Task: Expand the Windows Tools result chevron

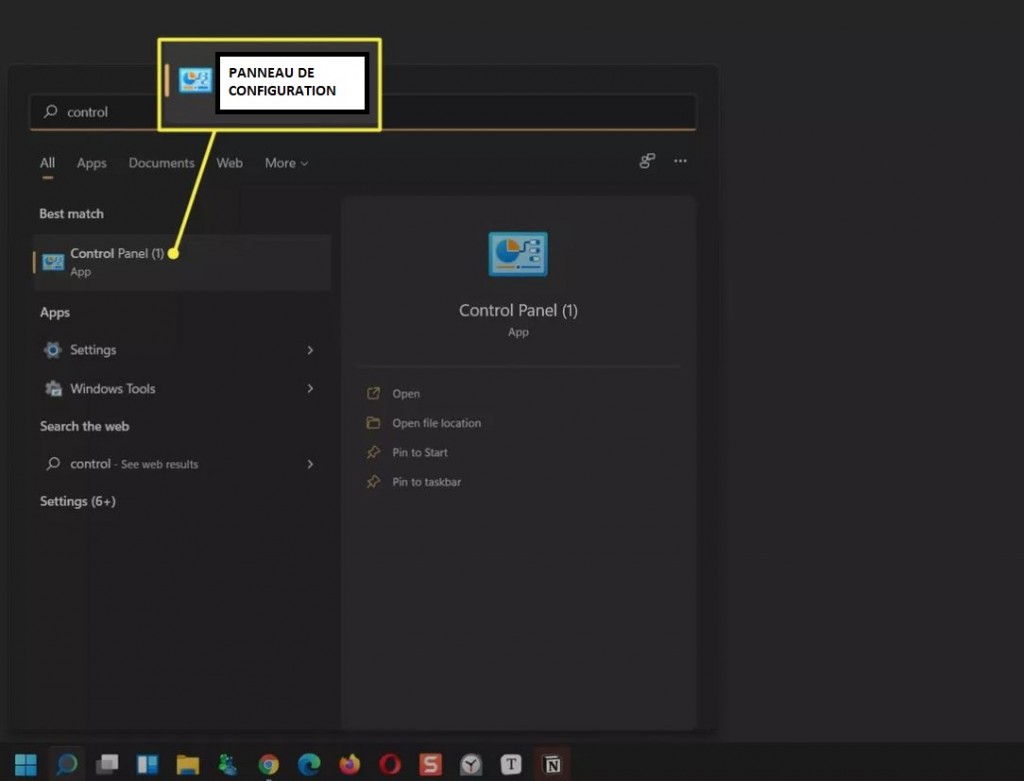Action: (310, 389)
